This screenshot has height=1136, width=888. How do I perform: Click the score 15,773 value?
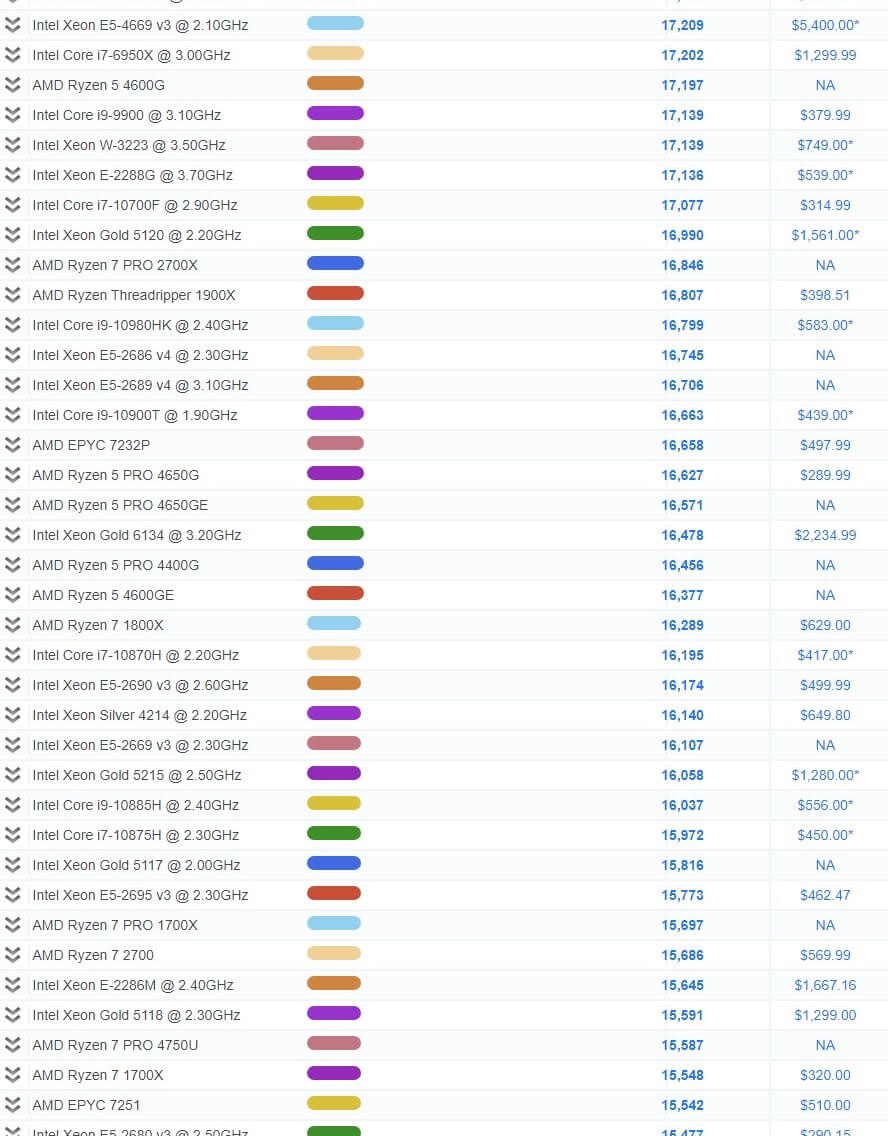pyautogui.click(x=682, y=895)
